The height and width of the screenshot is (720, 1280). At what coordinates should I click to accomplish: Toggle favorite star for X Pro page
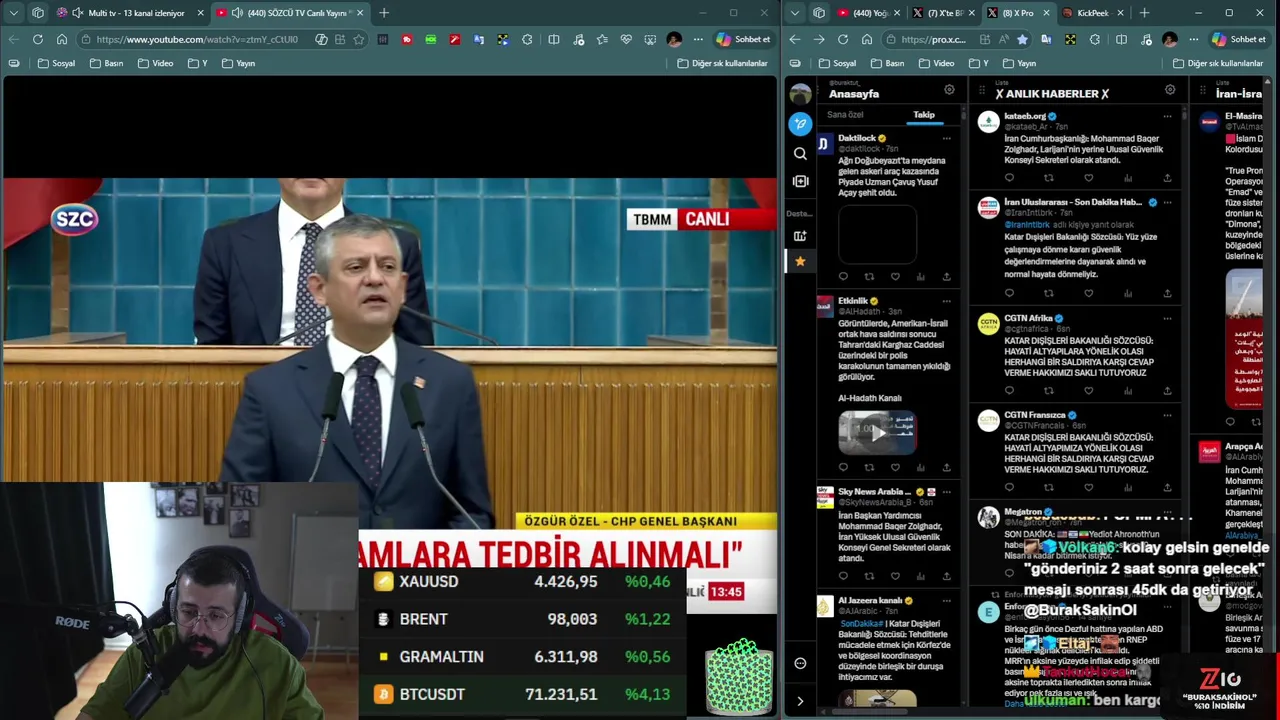tap(1021, 39)
